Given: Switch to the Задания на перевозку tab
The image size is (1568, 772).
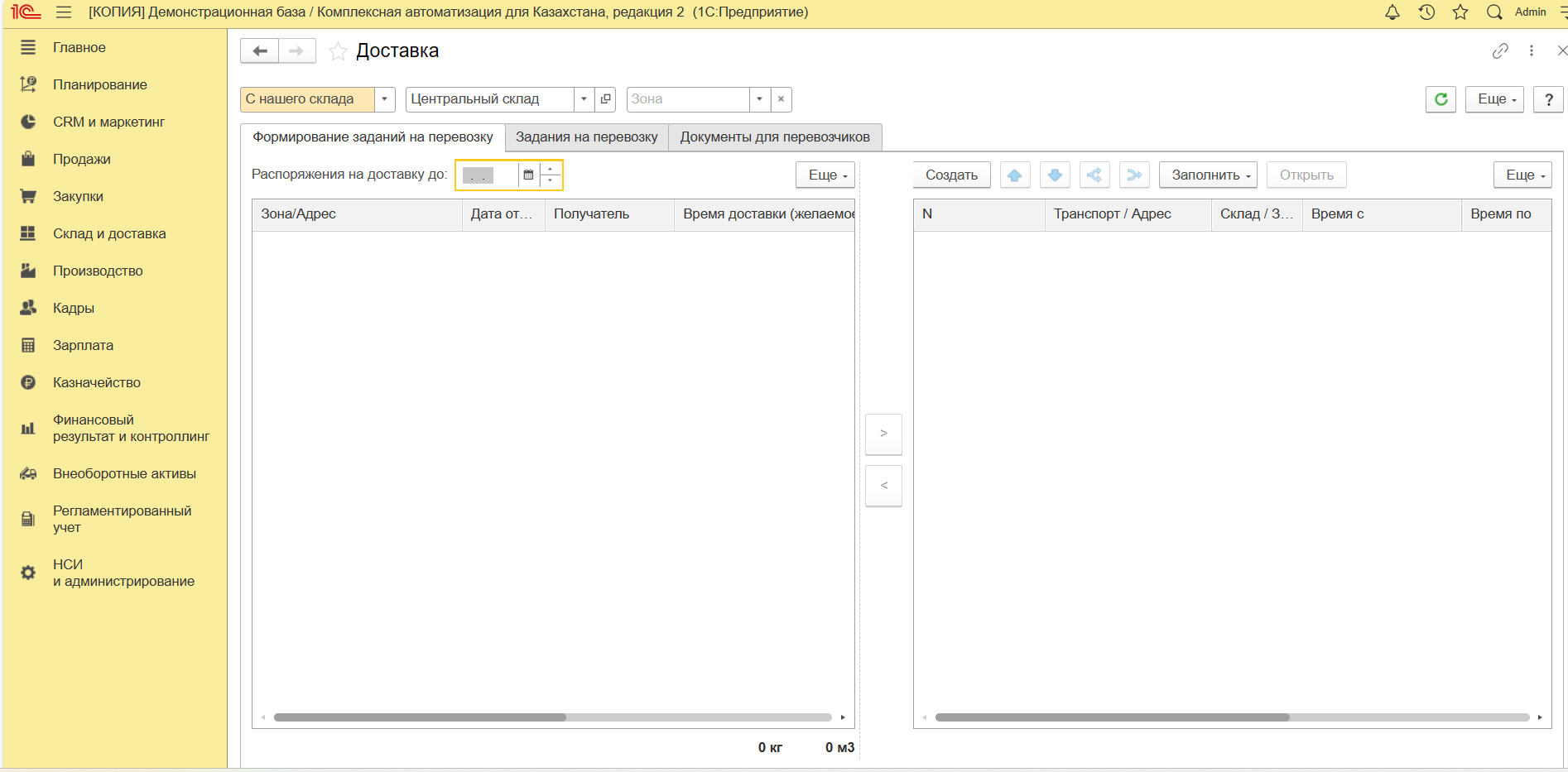Looking at the screenshot, I should (586, 137).
